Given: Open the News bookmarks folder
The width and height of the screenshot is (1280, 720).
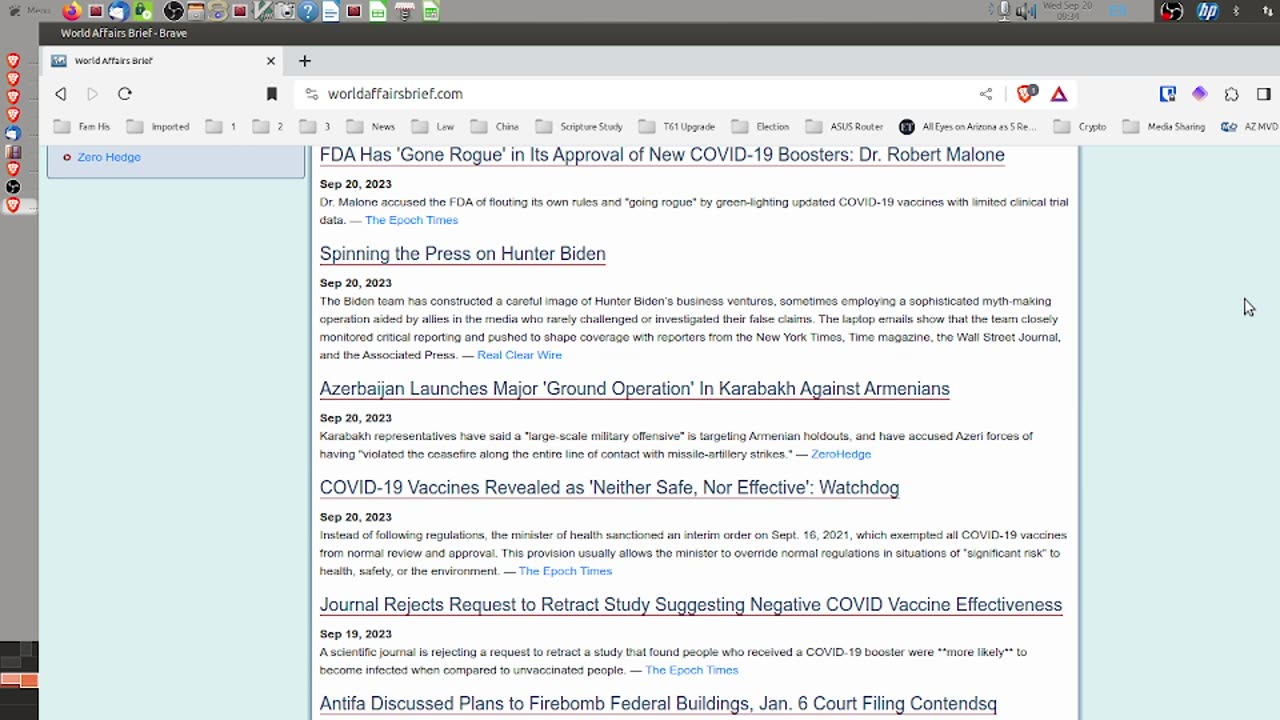Looking at the screenshot, I should [371, 127].
